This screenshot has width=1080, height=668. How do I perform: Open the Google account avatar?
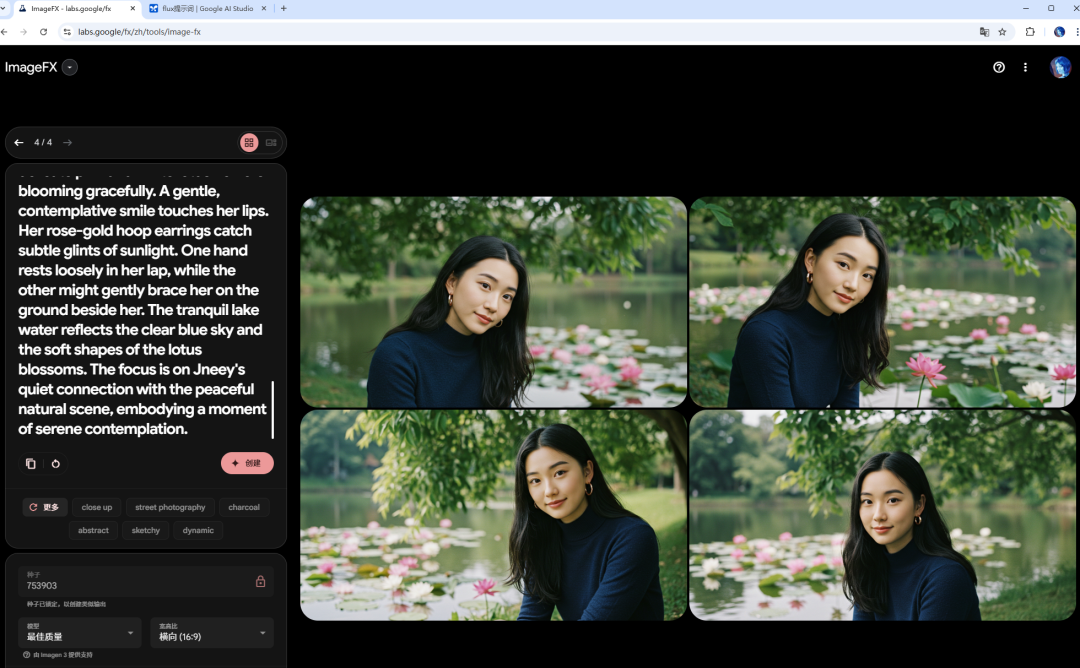(x=1060, y=67)
